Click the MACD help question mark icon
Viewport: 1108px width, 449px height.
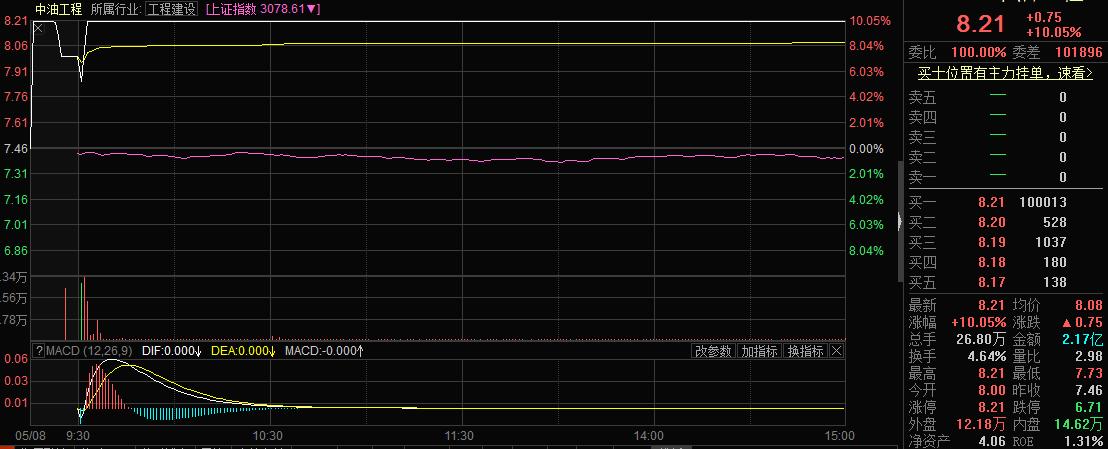coord(39,351)
